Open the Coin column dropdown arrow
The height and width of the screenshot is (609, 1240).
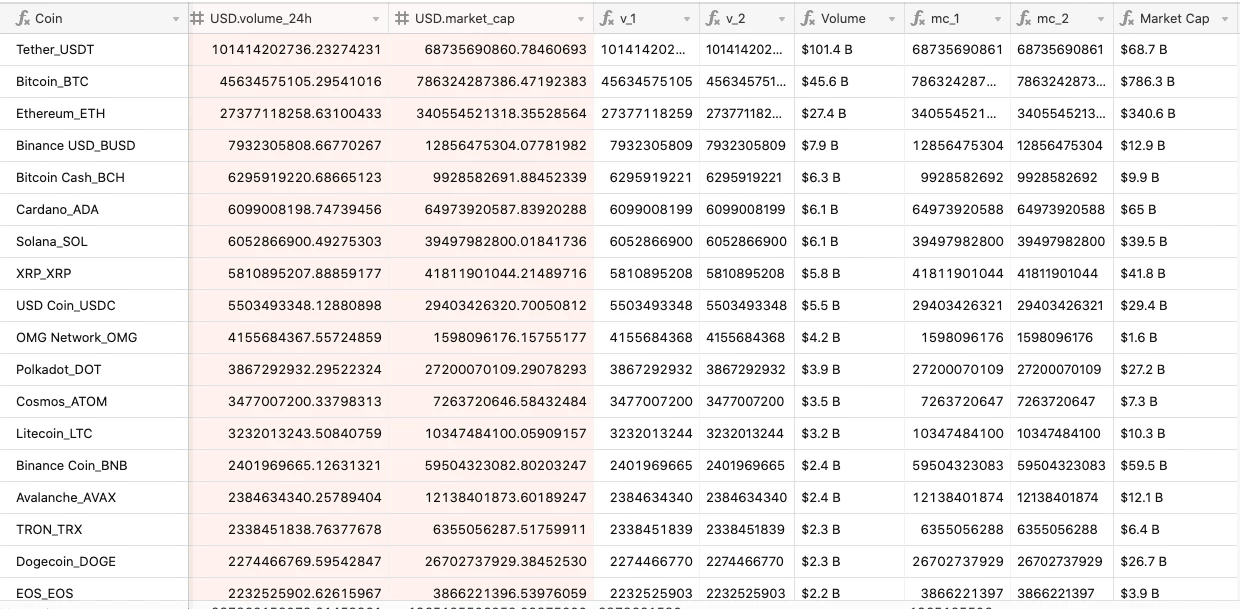pyautogui.click(x=176, y=19)
